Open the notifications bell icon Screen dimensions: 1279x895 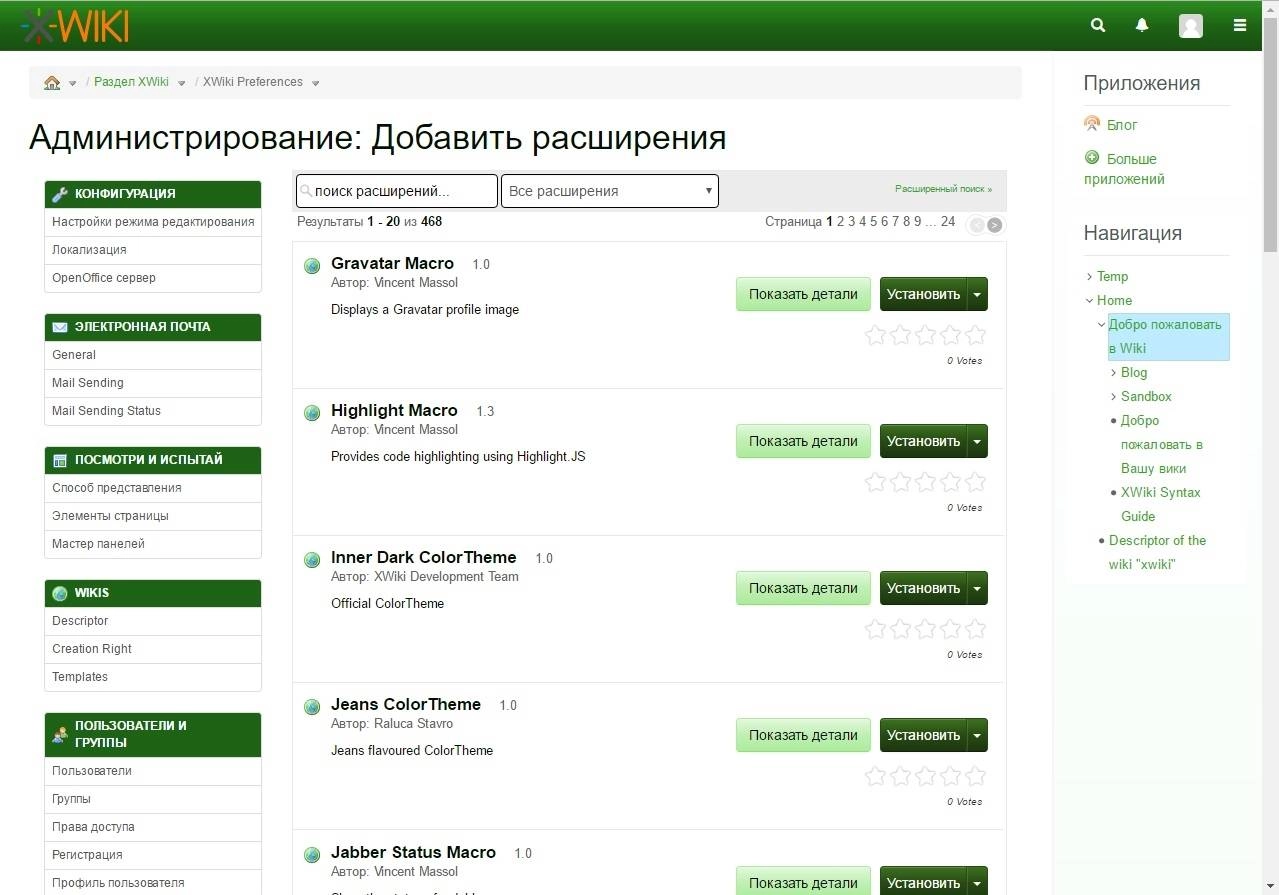(1142, 25)
